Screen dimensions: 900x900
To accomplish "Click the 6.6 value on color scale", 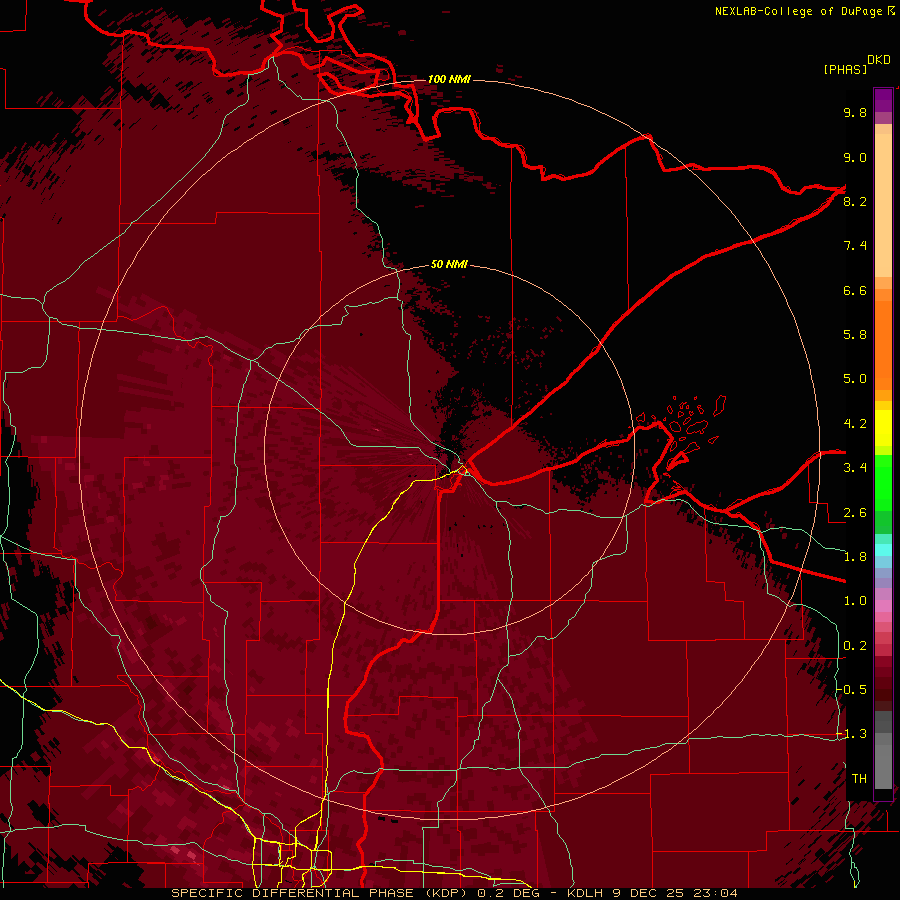I will pos(855,290).
